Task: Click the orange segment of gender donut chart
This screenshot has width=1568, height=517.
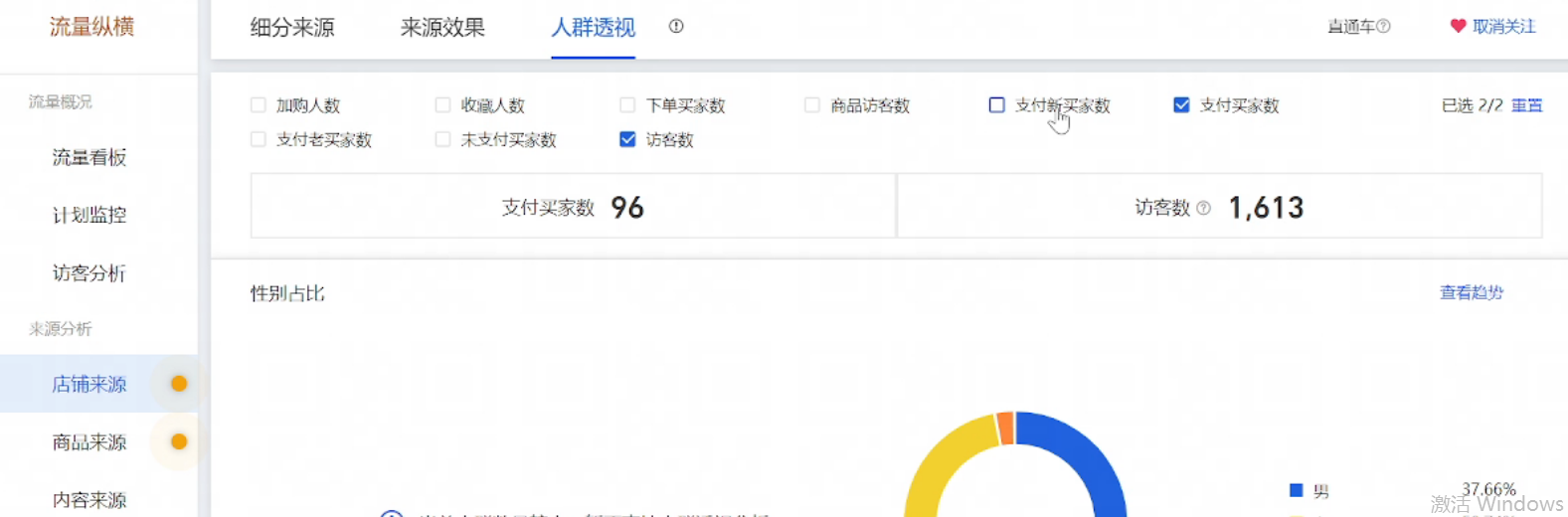Action: click(x=1005, y=428)
